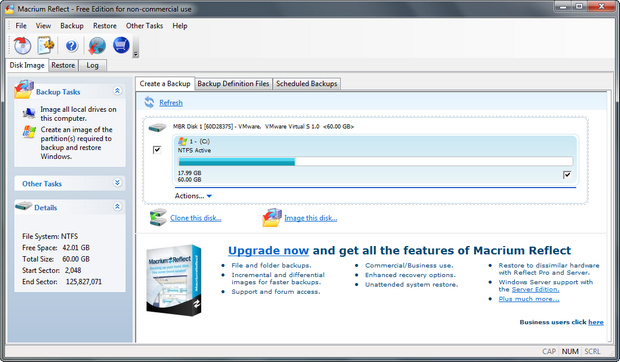Click the NUM status bar indicator

(570, 351)
